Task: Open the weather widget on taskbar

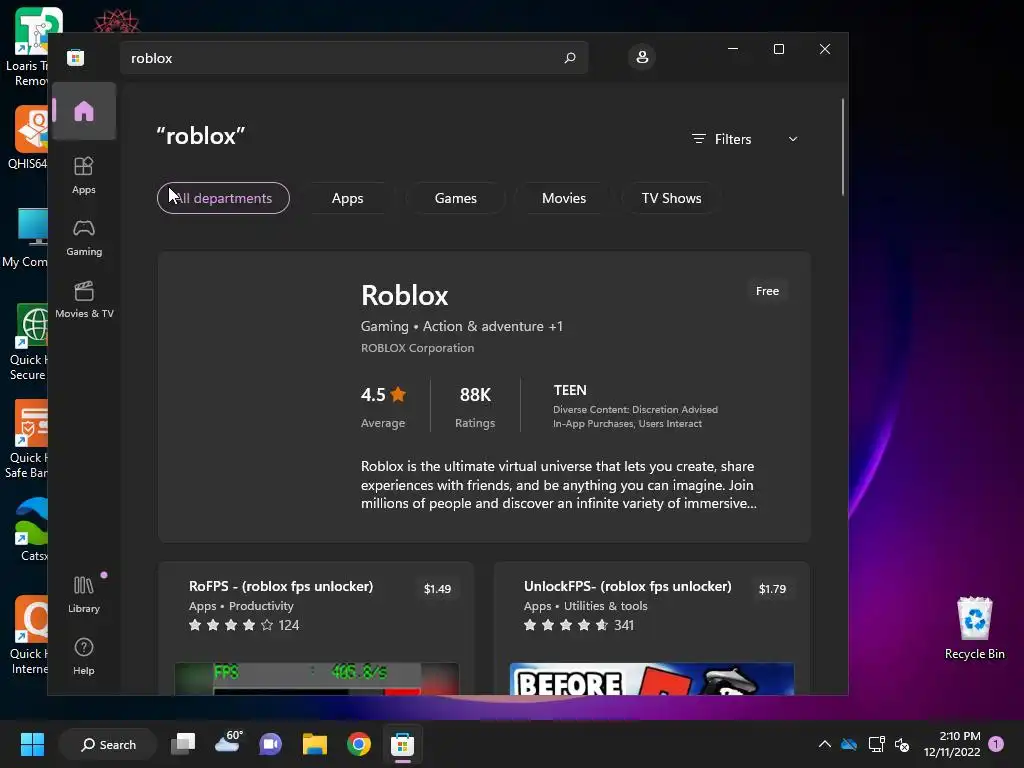Action: pyautogui.click(x=228, y=743)
